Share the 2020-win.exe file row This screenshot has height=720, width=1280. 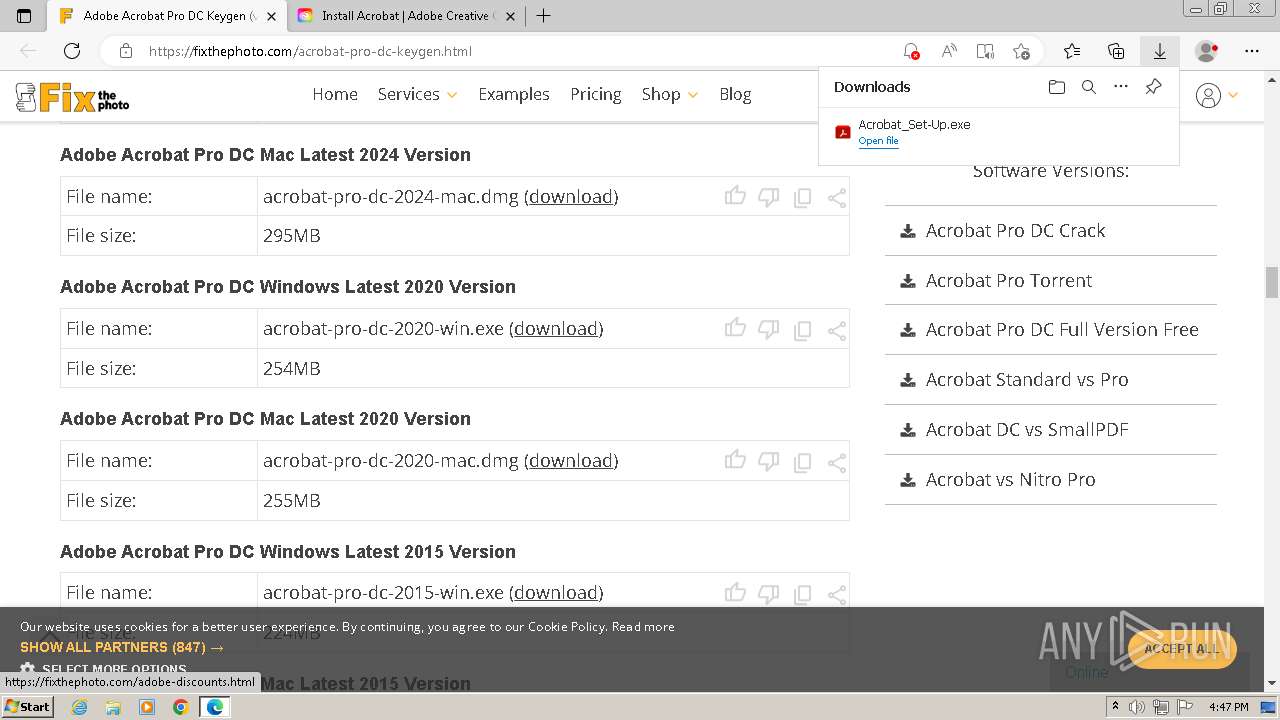pos(837,330)
